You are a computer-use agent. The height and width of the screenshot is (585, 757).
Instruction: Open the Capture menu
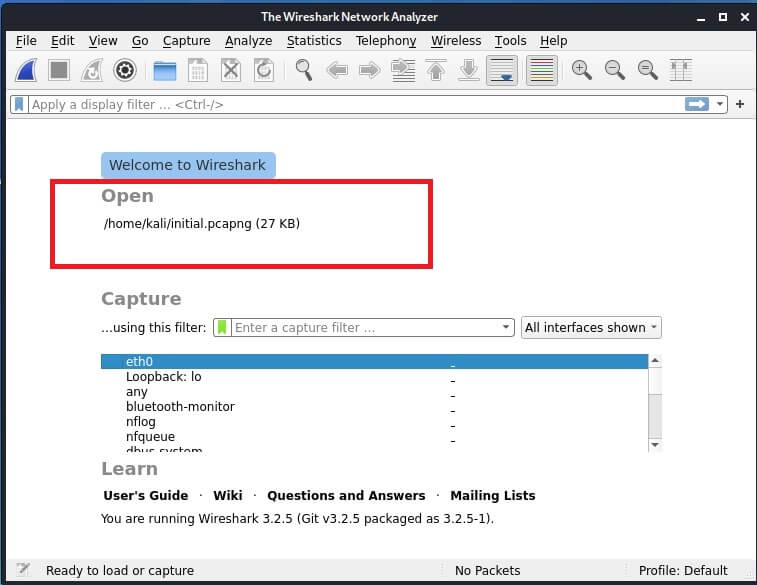(x=186, y=41)
